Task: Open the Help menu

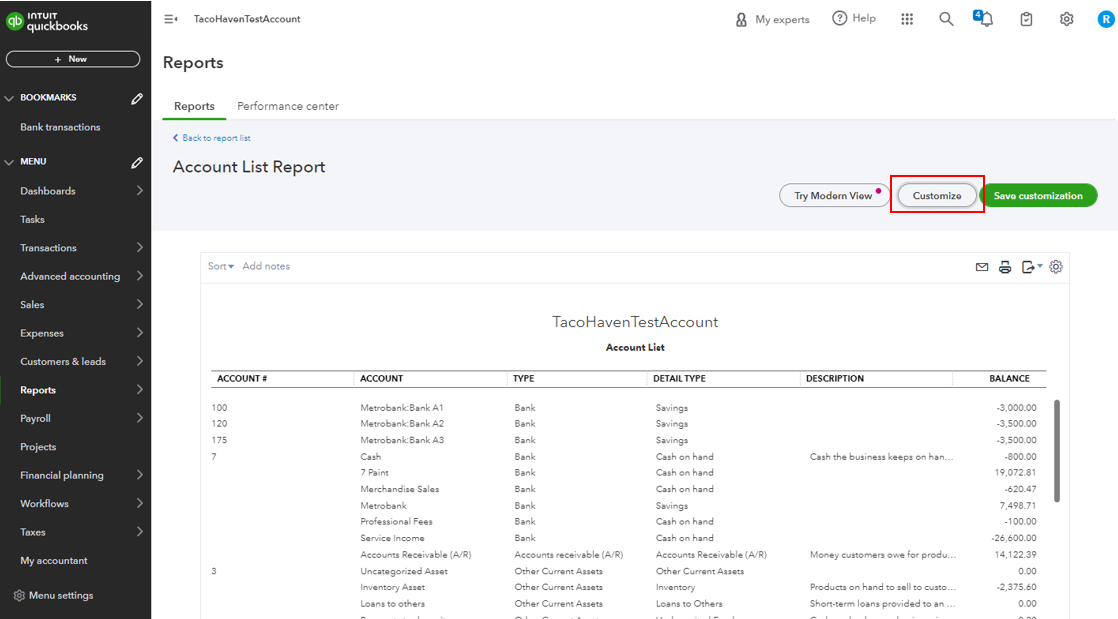Action: (854, 19)
